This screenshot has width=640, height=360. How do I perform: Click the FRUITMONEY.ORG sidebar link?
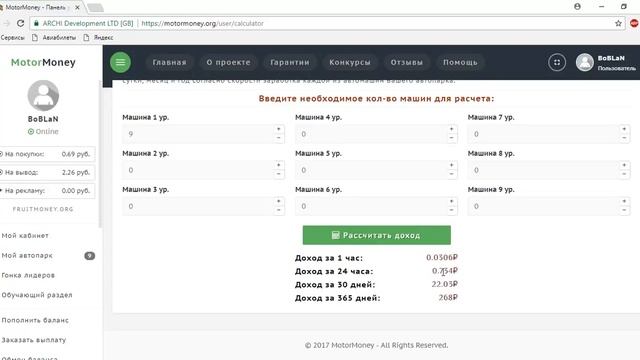click(43, 209)
